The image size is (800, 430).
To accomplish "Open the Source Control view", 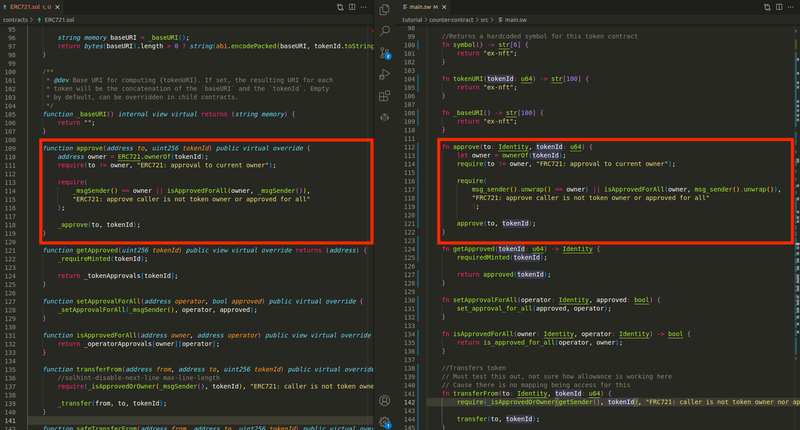I will point(385,53).
